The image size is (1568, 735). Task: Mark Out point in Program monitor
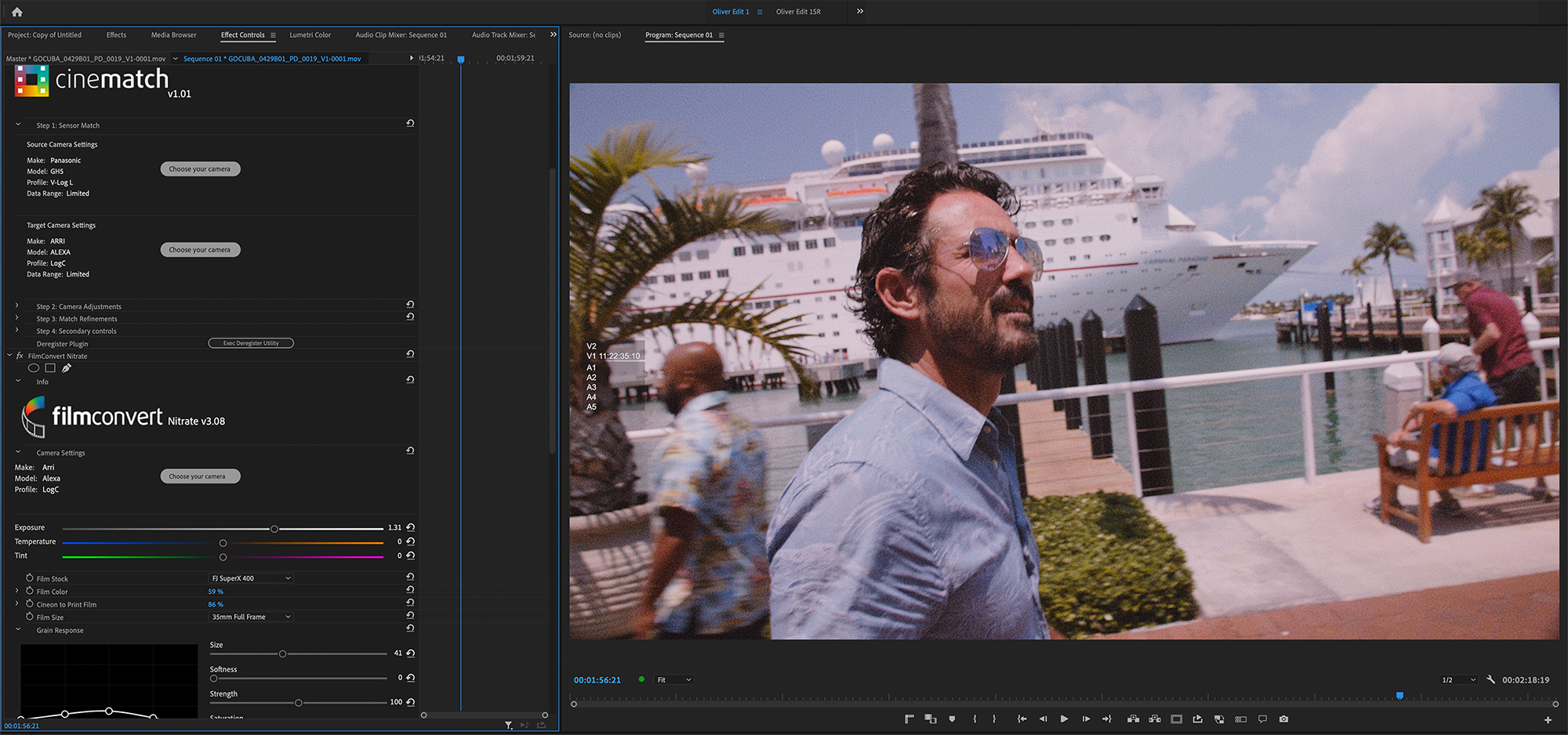994,719
